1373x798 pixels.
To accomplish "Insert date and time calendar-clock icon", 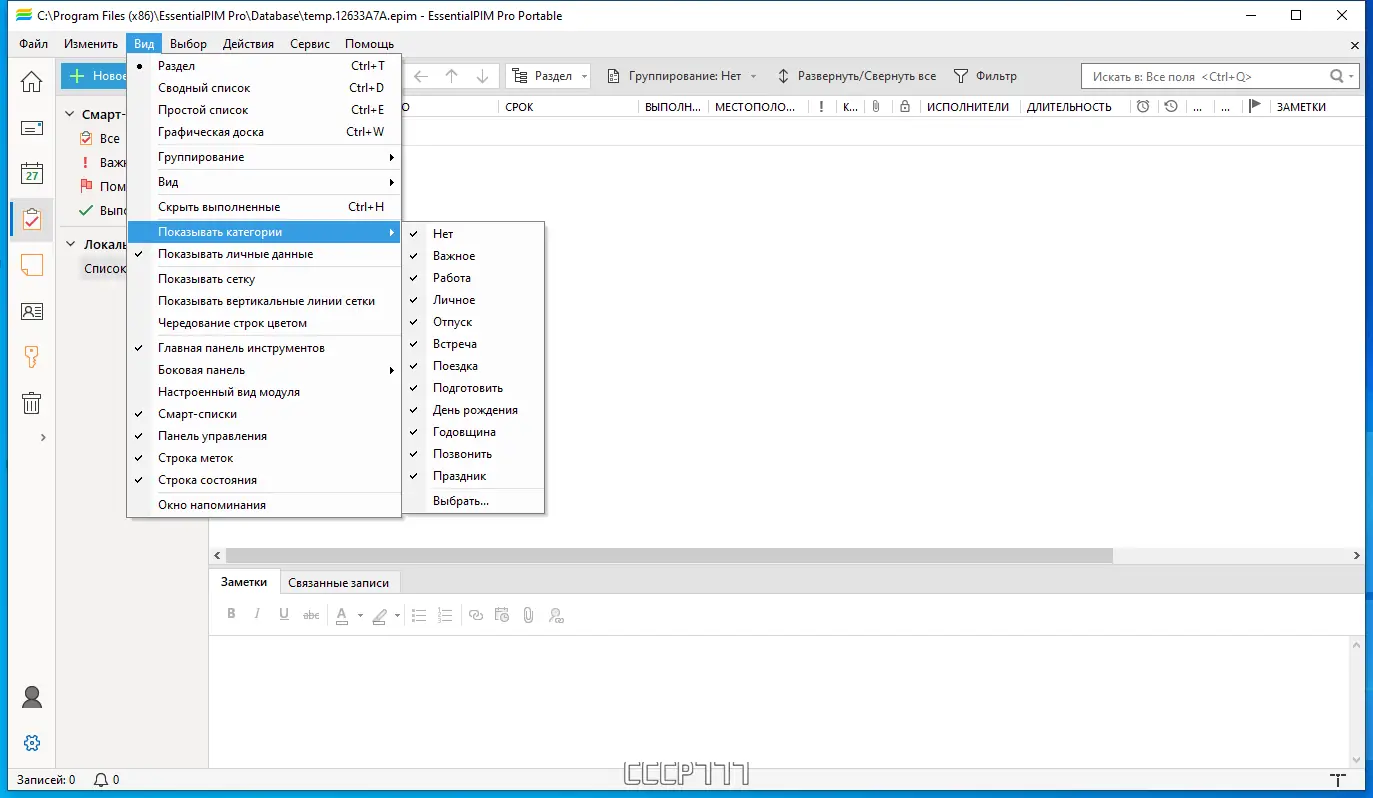I will coord(502,615).
